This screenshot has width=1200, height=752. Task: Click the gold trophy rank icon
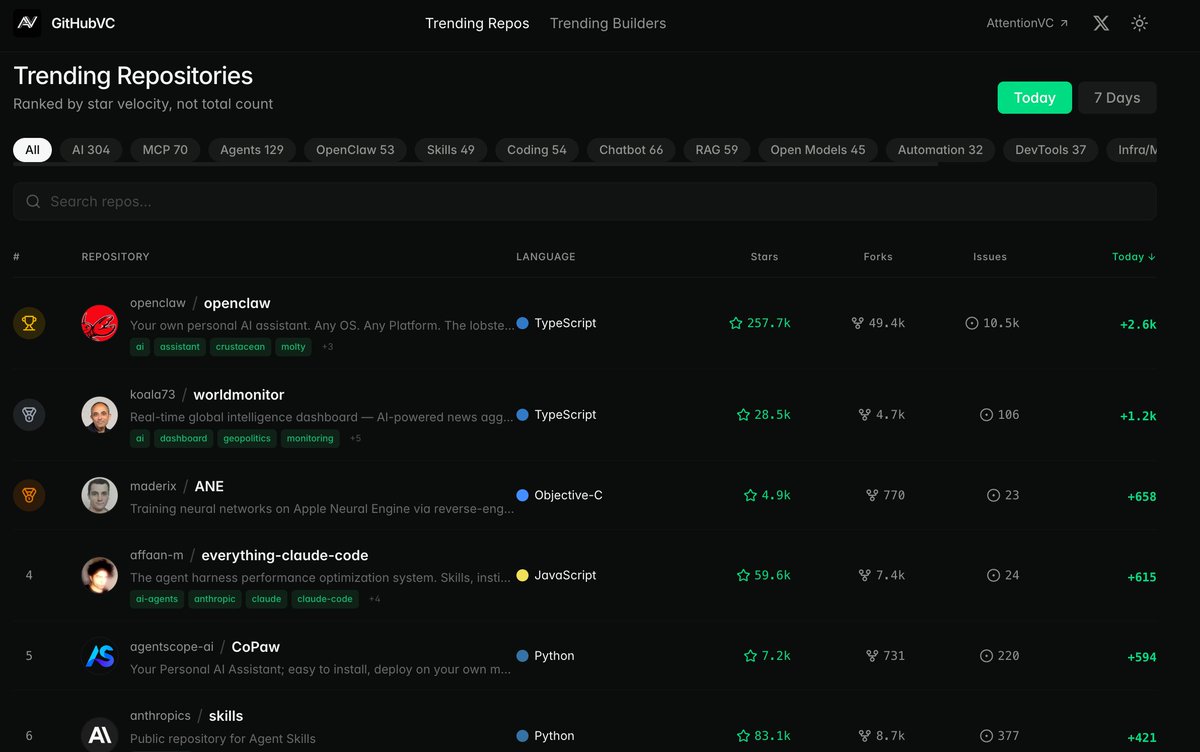click(x=29, y=323)
